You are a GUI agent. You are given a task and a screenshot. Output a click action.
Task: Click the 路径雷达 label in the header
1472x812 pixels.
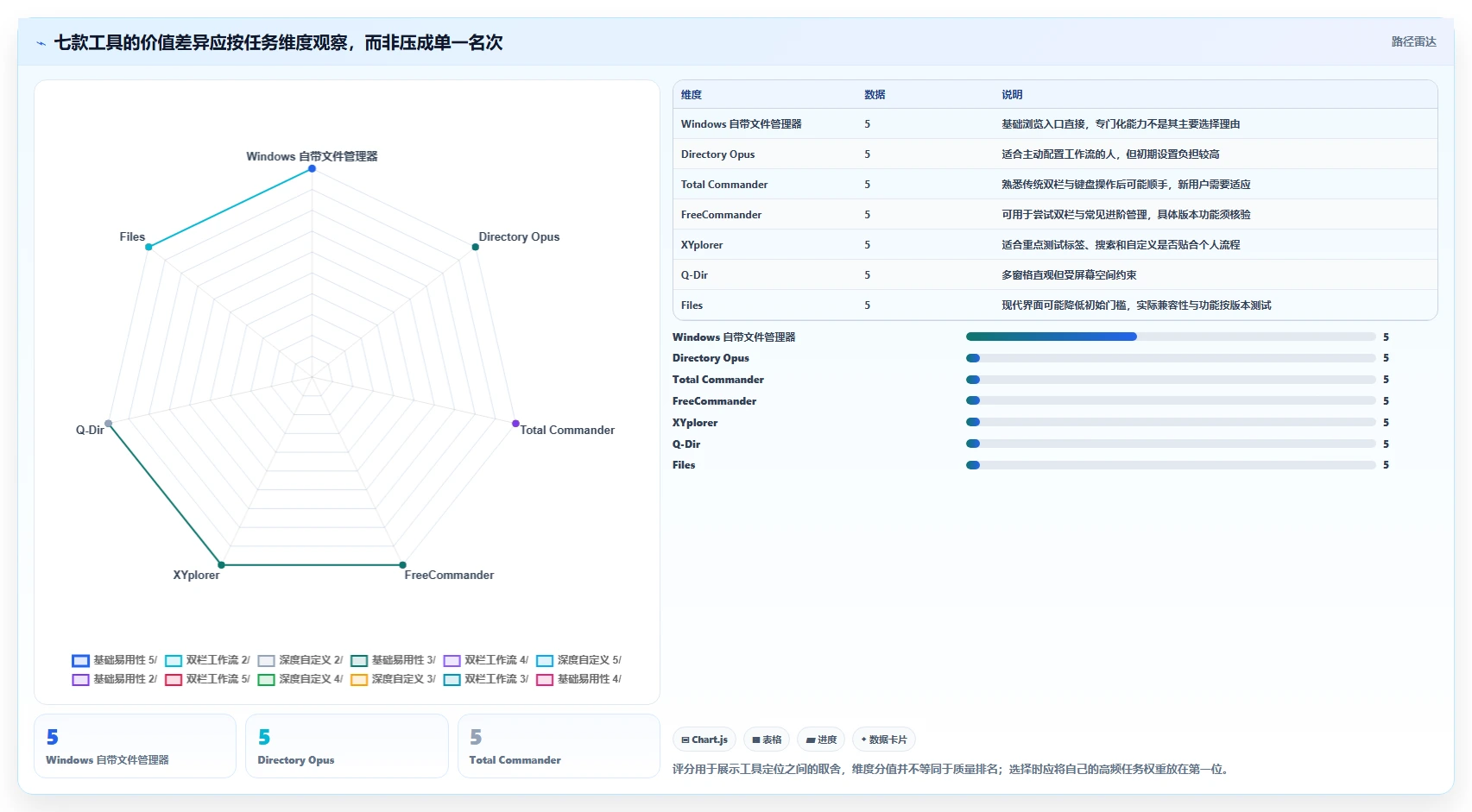click(x=1413, y=41)
